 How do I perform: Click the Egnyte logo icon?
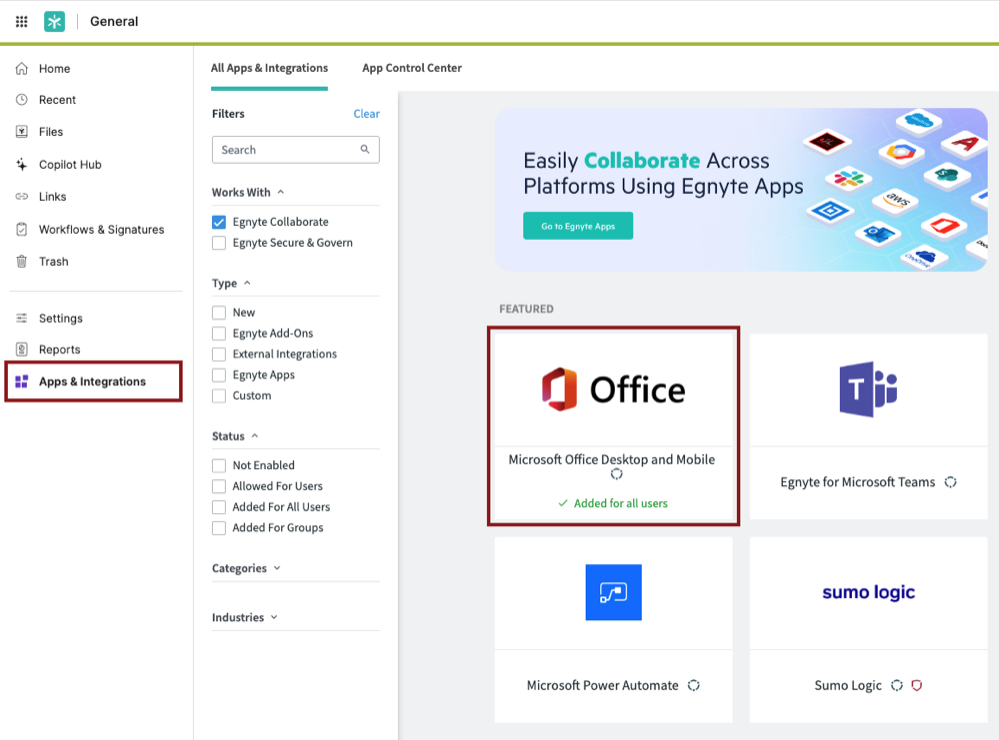click(54, 22)
